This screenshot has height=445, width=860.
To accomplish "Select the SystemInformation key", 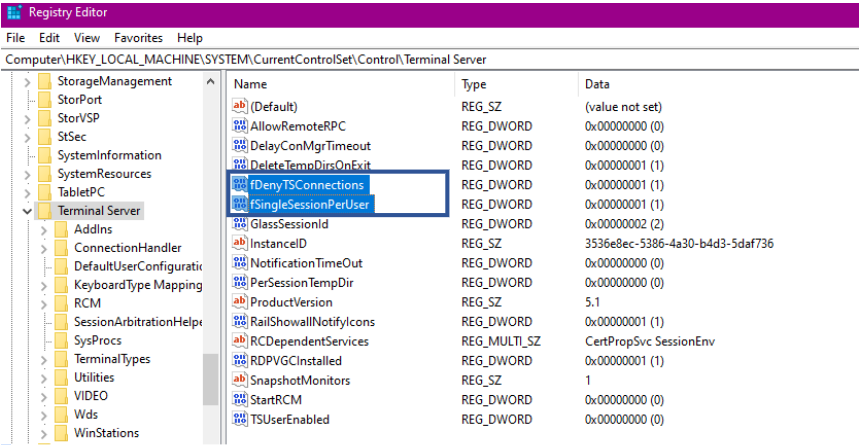I will (109, 155).
